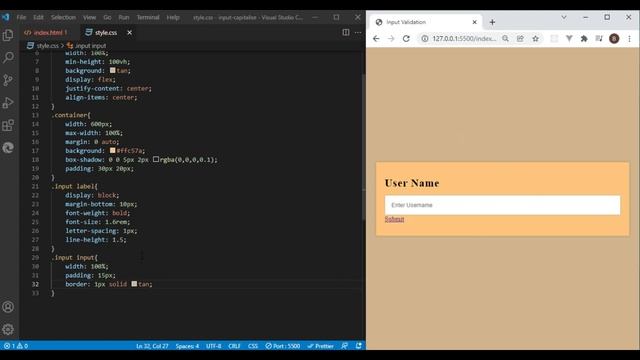Open the rgba color swatch on line 18
The width and height of the screenshot is (640, 360).
(x=156, y=159)
